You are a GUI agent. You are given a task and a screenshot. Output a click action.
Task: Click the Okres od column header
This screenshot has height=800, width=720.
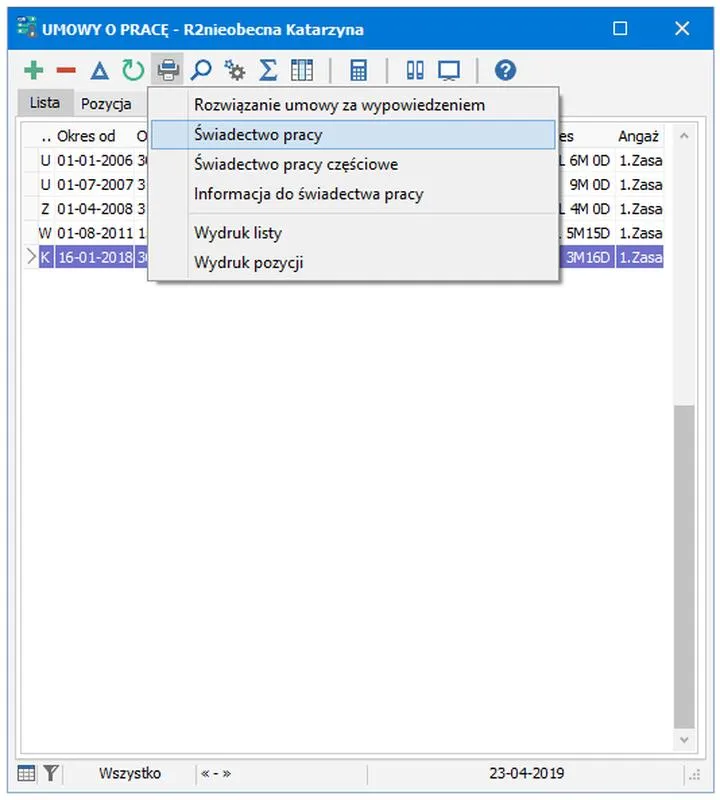click(86, 136)
